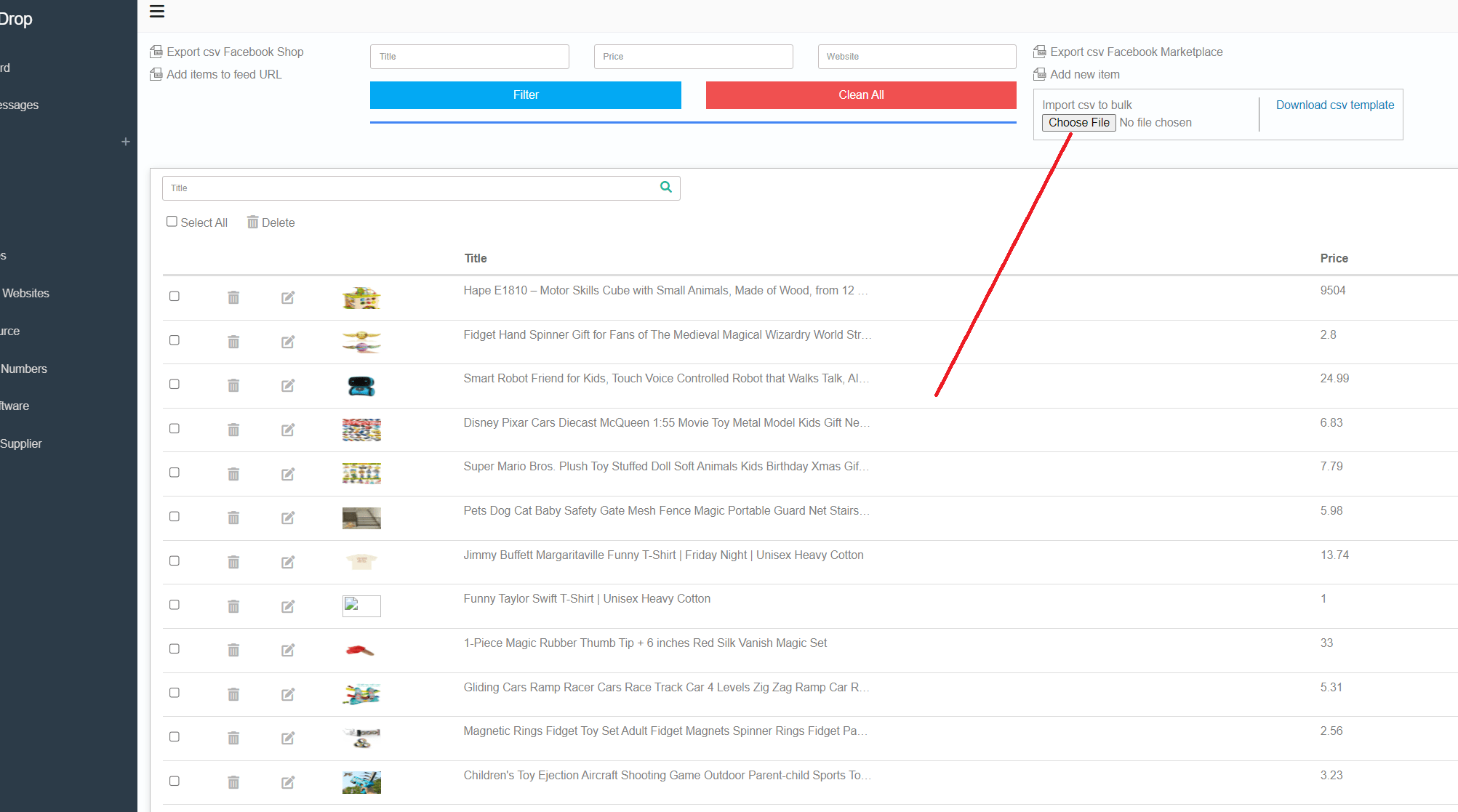Expand sidebar section with plus icon
Viewport: 1458px width, 812px height.
pyautogui.click(x=126, y=142)
